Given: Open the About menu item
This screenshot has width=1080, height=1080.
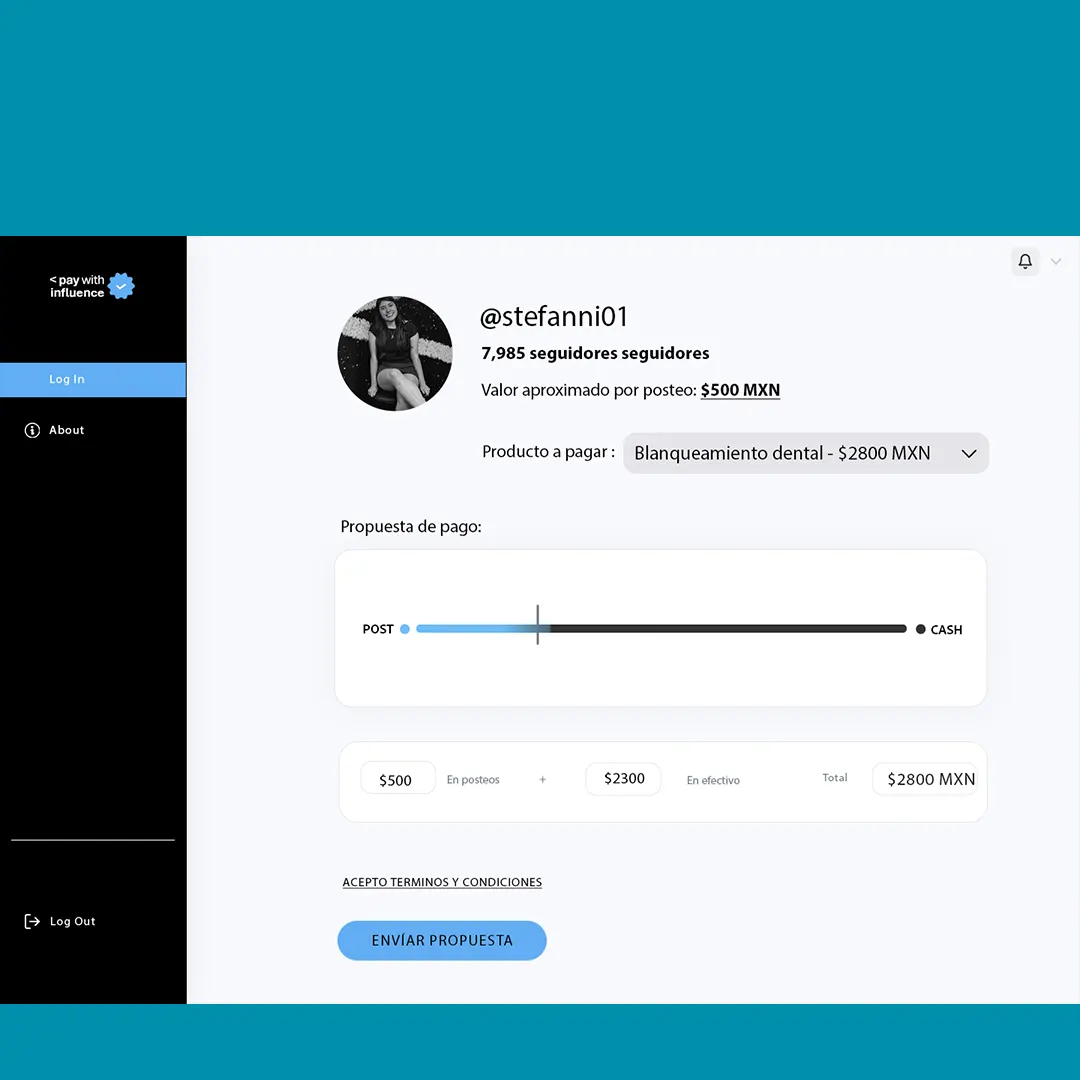Looking at the screenshot, I should coord(67,430).
